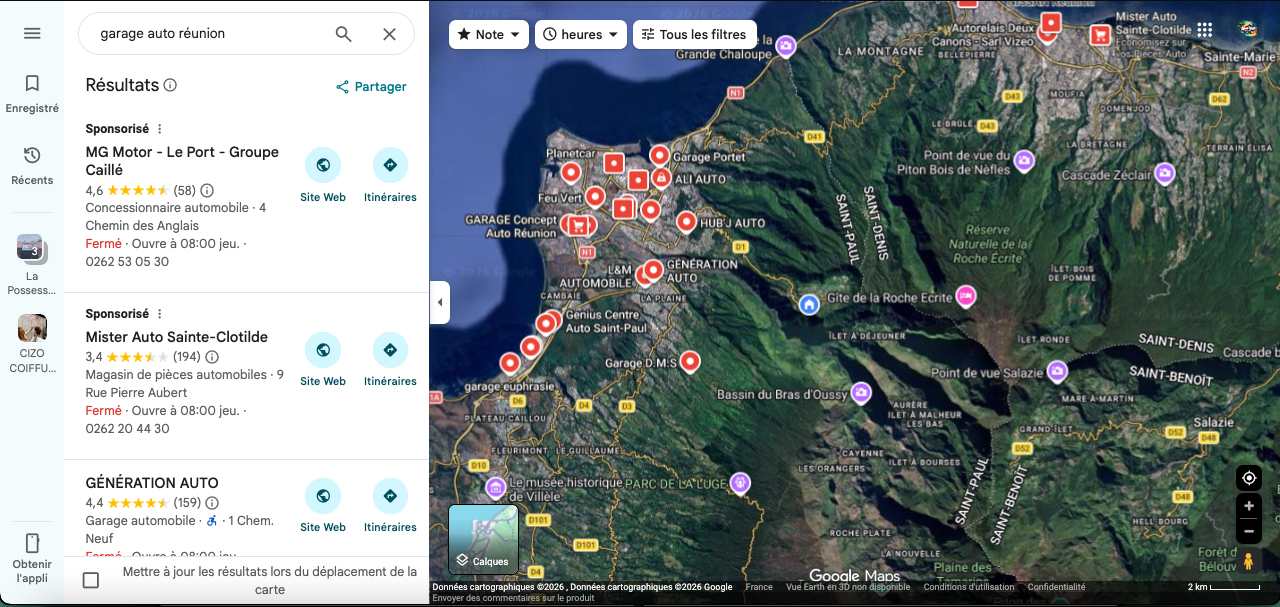
Task: Open MG Motor - Le Port listing
Action: pyautogui.click(x=182, y=161)
